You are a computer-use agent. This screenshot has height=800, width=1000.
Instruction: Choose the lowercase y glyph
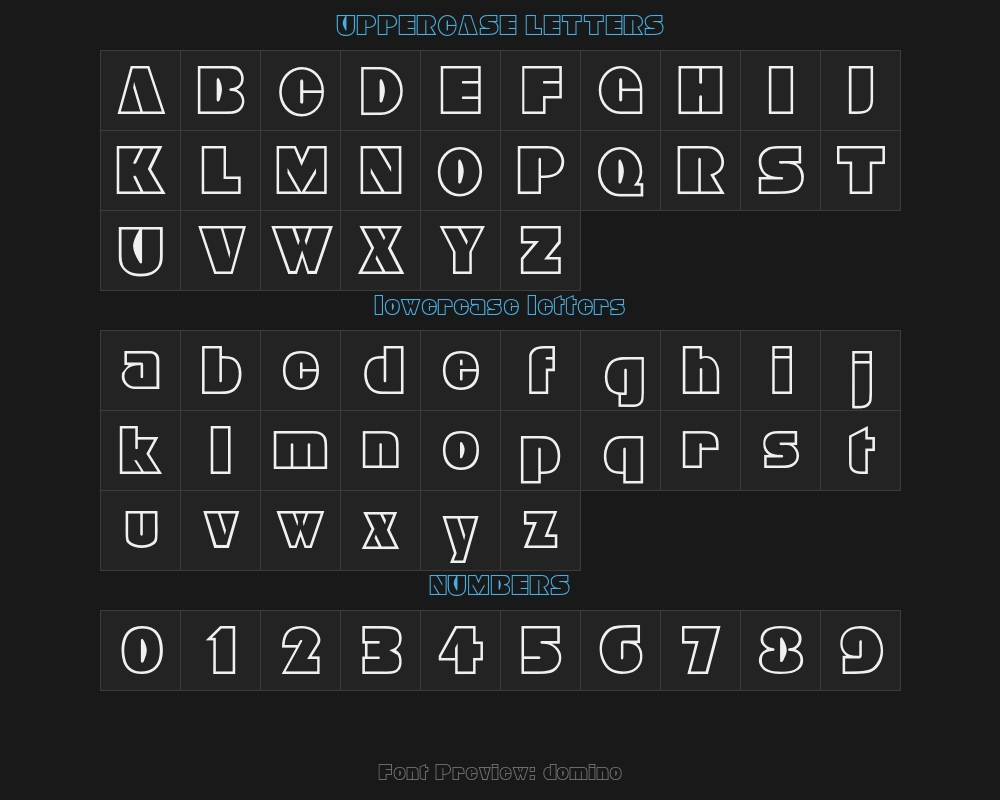click(x=460, y=530)
